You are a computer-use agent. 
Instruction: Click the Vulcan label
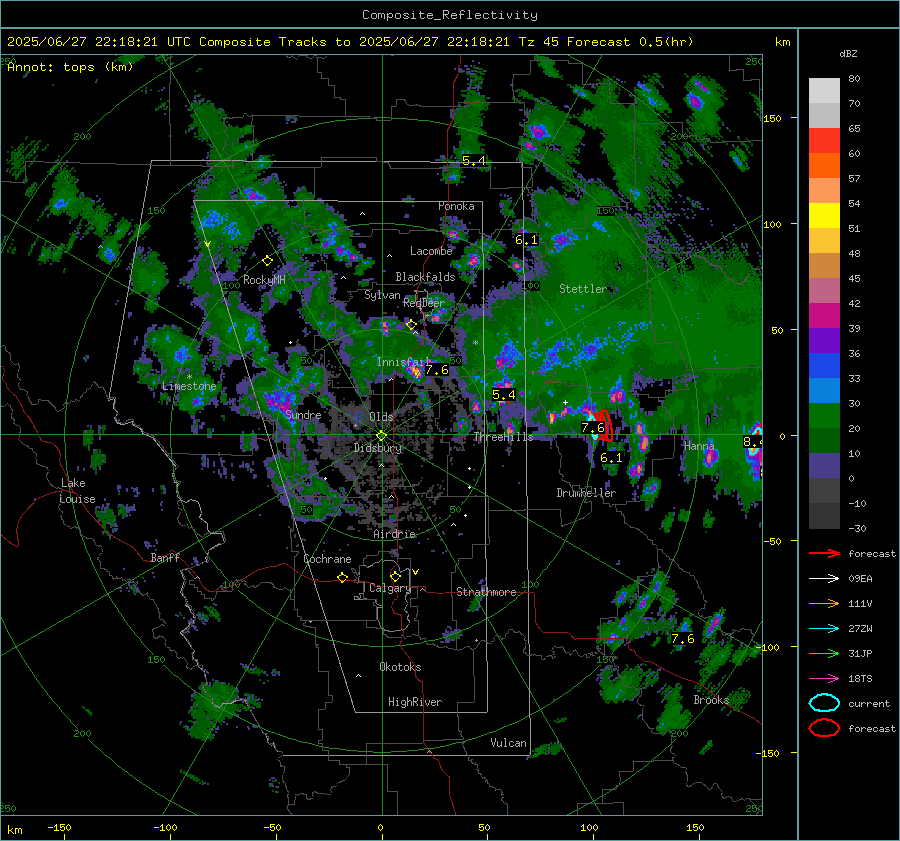[509, 743]
